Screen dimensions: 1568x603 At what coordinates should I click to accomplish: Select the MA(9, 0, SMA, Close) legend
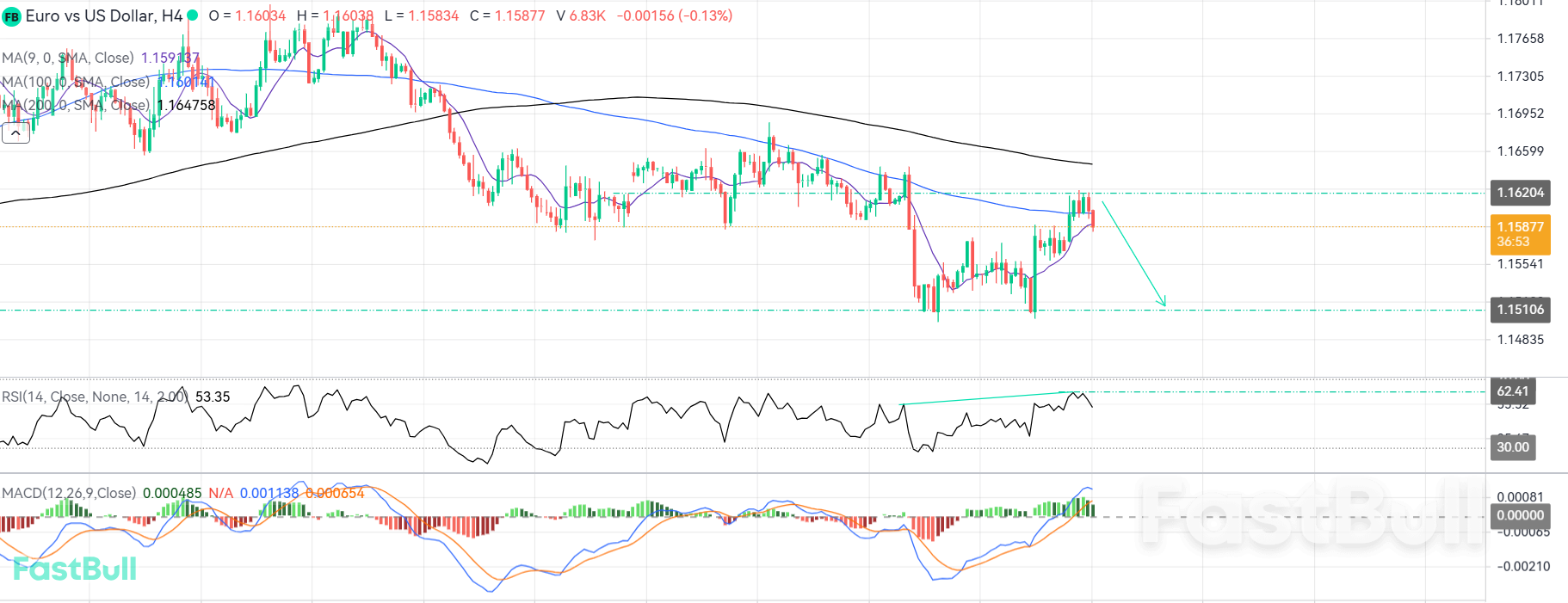pos(68,58)
